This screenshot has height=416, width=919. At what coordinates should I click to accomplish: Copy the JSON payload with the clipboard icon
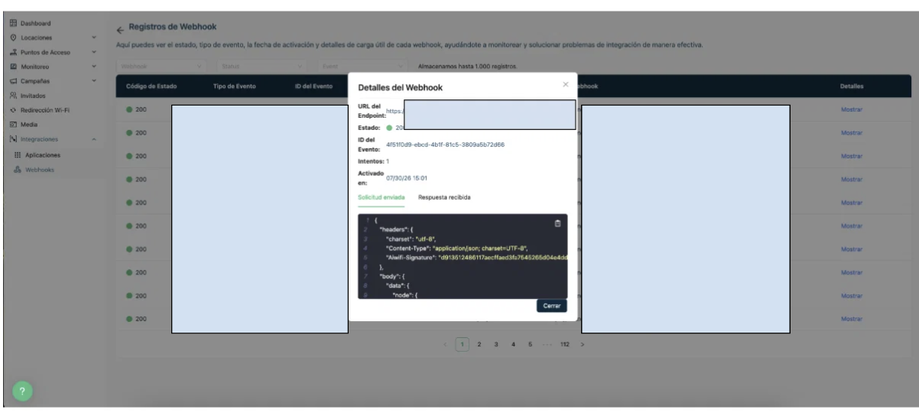pyautogui.click(x=557, y=223)
